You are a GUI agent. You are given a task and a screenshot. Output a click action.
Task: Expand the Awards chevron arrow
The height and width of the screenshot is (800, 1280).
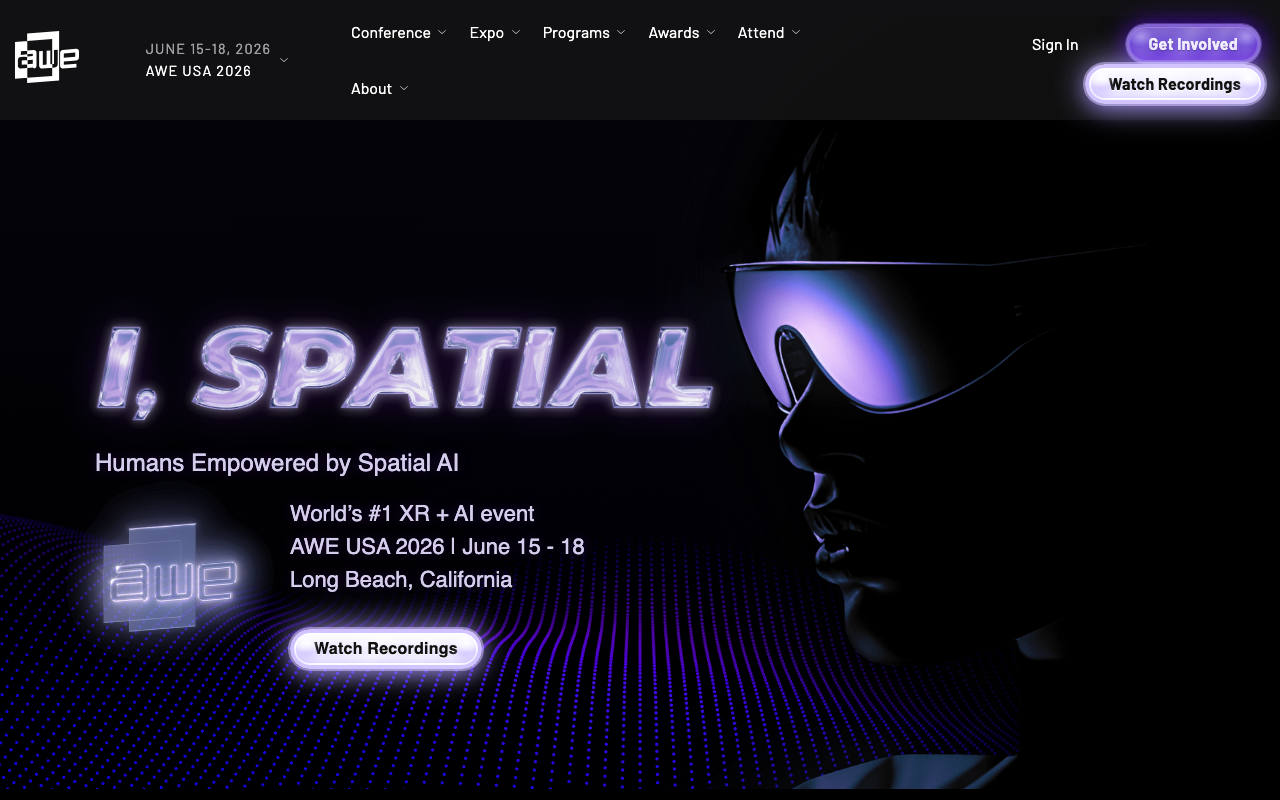coord(711,33)
